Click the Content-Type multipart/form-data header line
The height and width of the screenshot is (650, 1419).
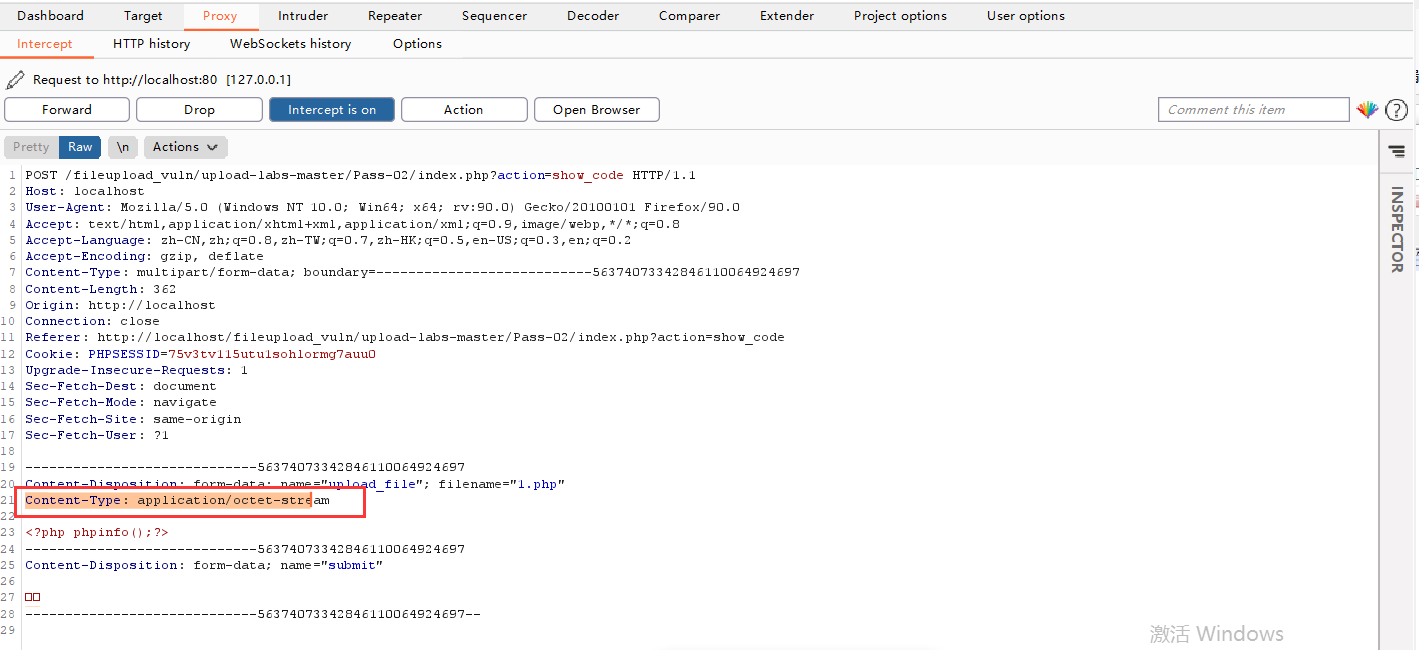tap(413, 272)
